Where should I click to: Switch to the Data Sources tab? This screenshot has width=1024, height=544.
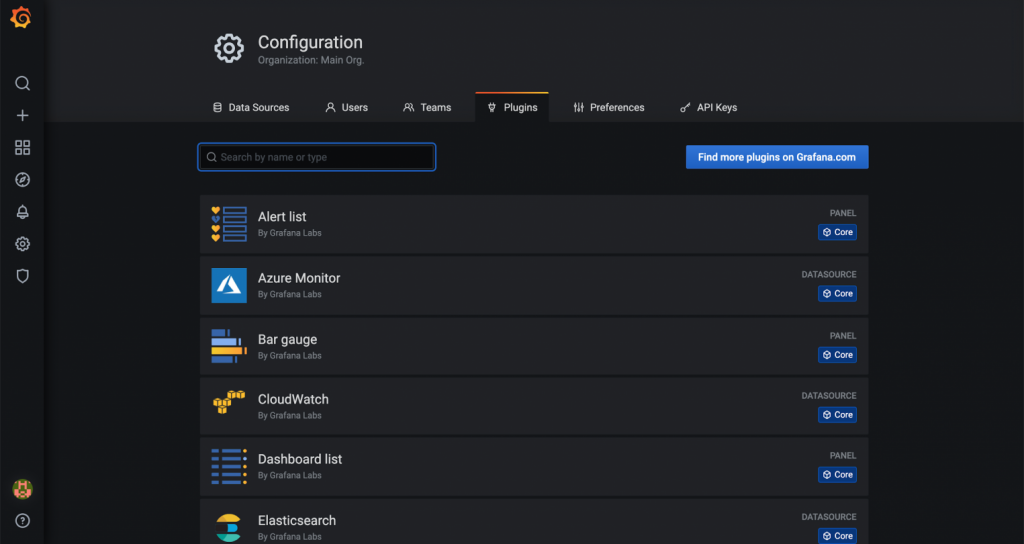point(251,107)
